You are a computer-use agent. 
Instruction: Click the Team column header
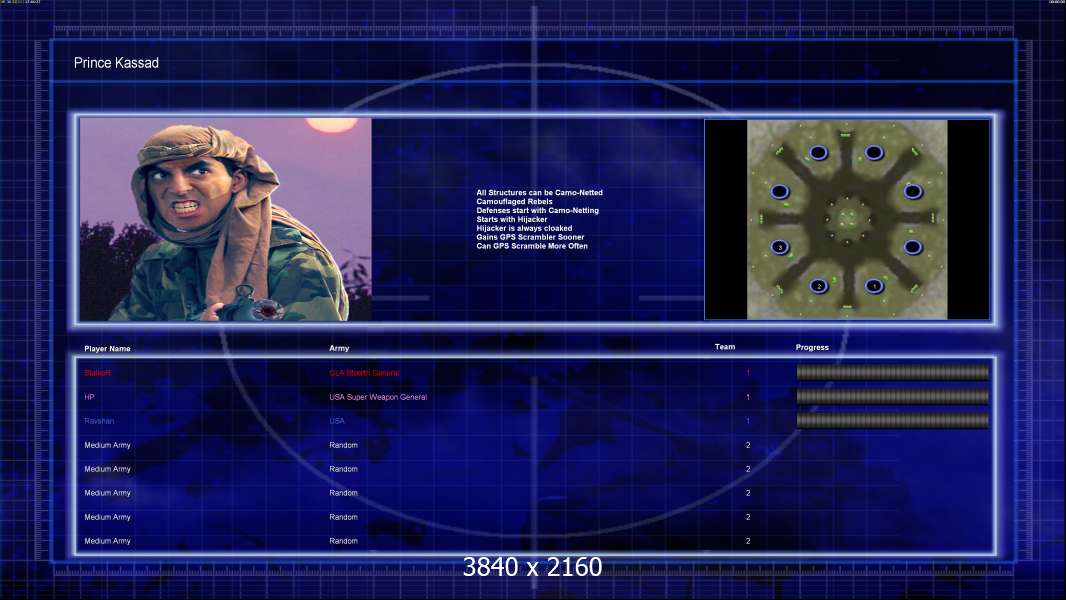(725, 347)
